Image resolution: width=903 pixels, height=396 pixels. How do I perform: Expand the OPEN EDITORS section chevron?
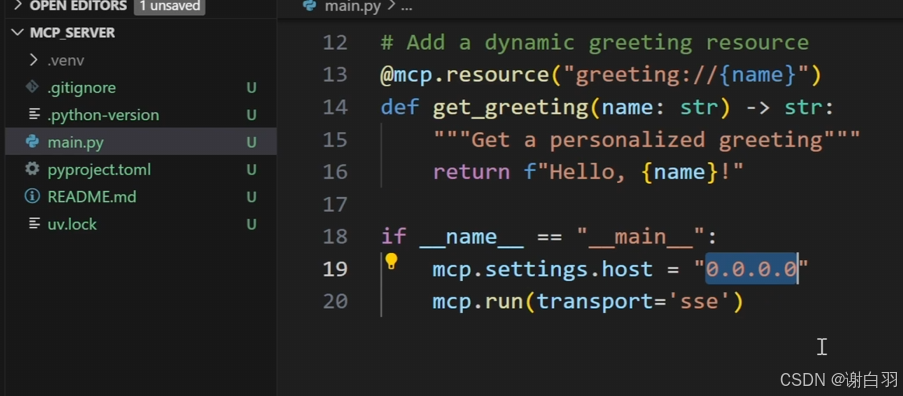[x=17, y=6]
